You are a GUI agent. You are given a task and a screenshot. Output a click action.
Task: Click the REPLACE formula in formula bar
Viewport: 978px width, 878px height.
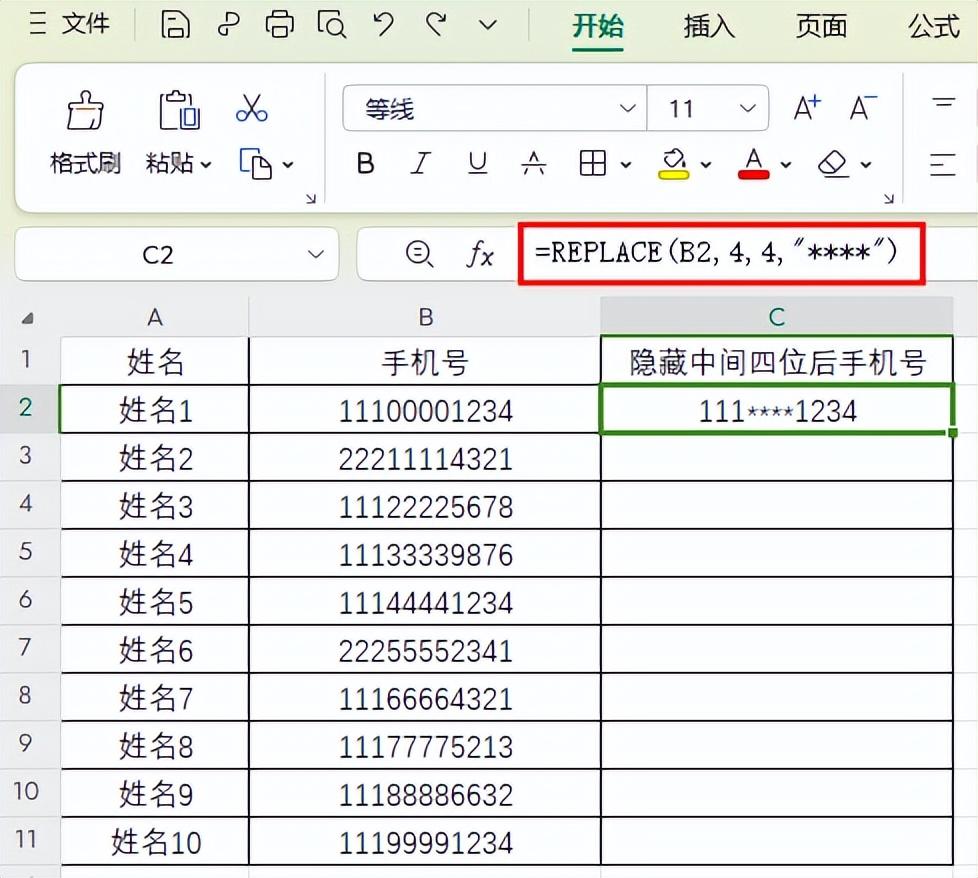(715, 253)
